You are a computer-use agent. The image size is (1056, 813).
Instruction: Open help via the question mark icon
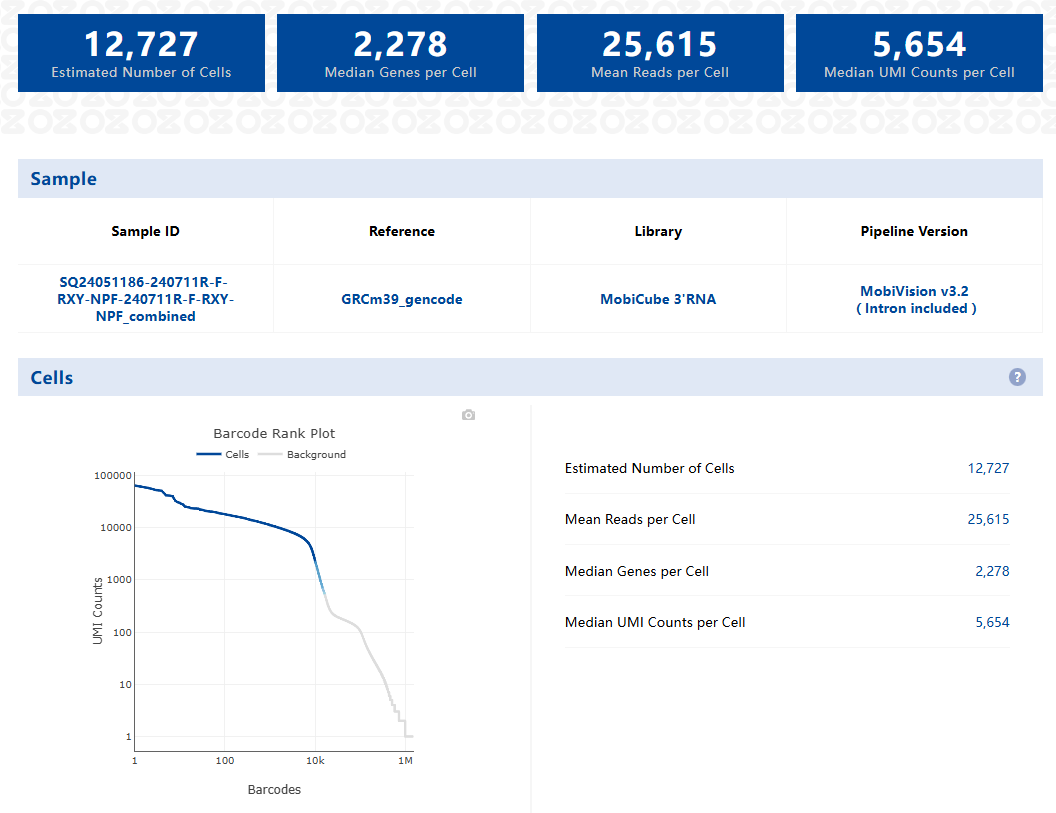click(1017, 377)
